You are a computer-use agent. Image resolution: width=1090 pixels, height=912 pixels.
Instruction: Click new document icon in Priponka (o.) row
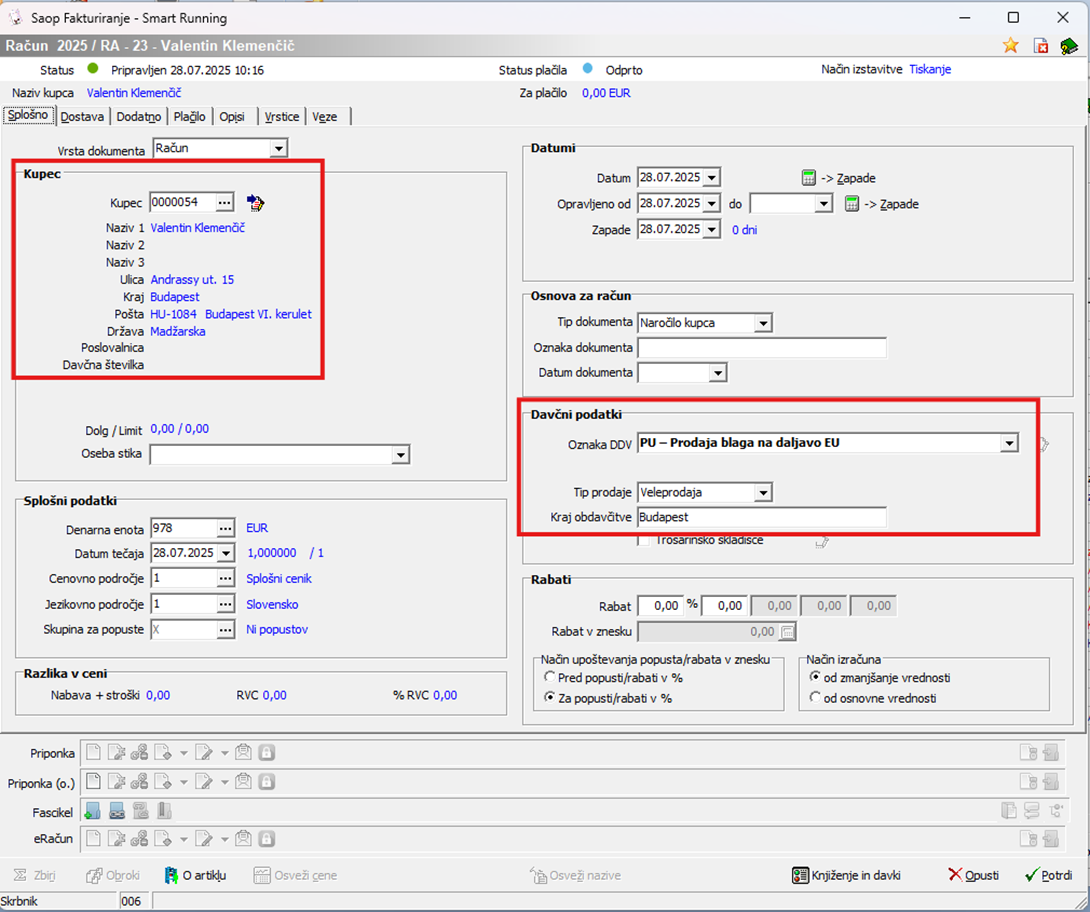[x=93, y=782]
